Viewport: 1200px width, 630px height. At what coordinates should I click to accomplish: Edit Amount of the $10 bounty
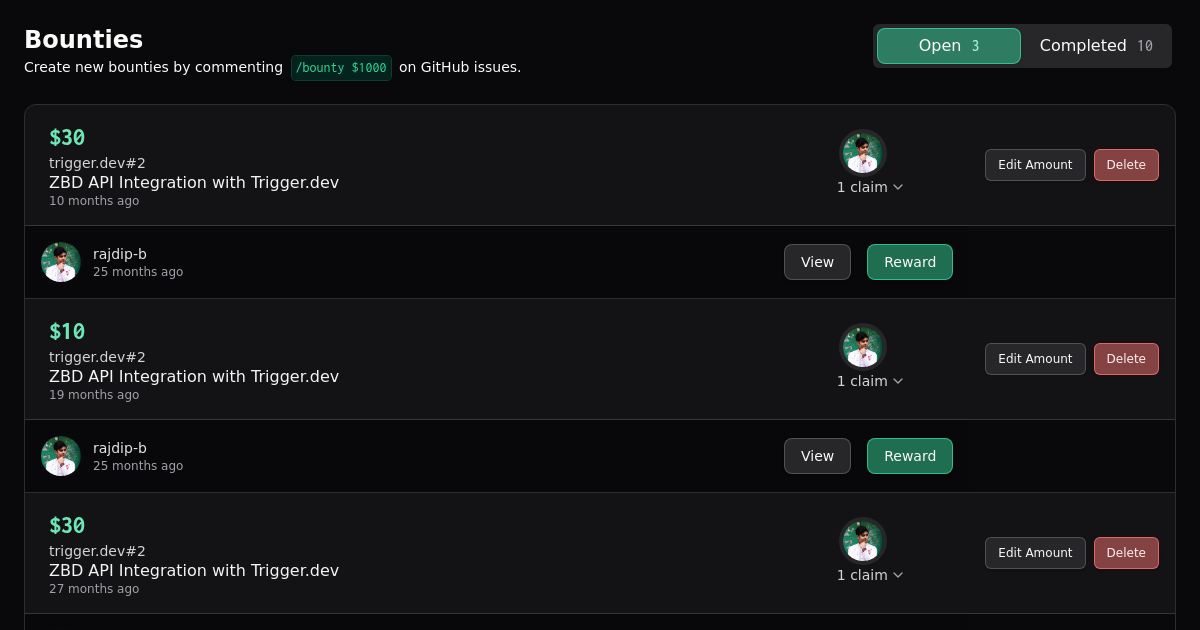(1035, 359)
